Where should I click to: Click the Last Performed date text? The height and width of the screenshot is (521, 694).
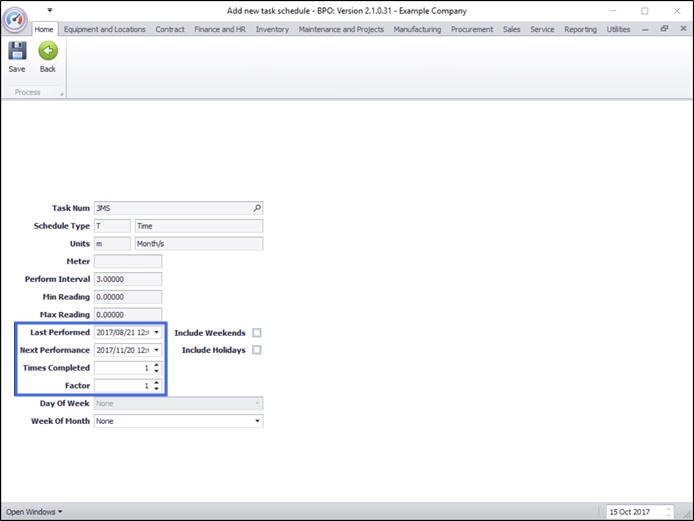click(123, 332)
